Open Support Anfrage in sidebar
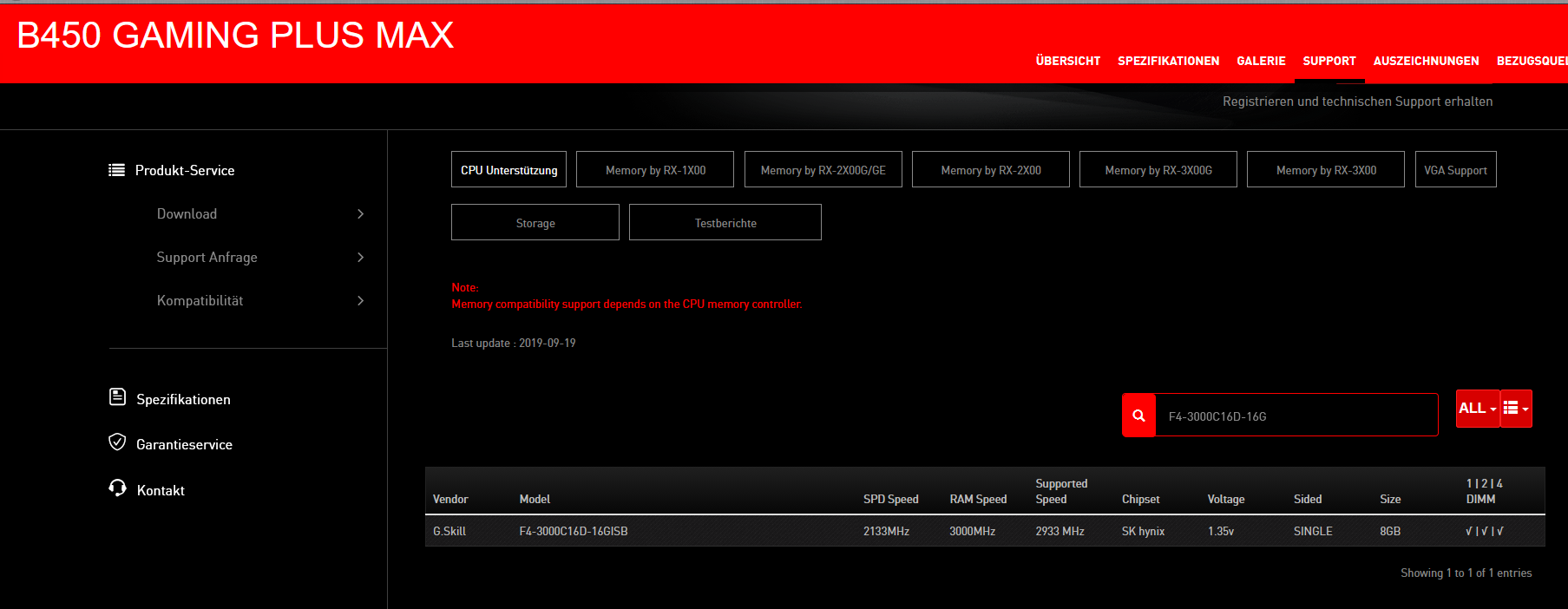Viewport: 1568px width, 609px height. [x=207, y=258]
